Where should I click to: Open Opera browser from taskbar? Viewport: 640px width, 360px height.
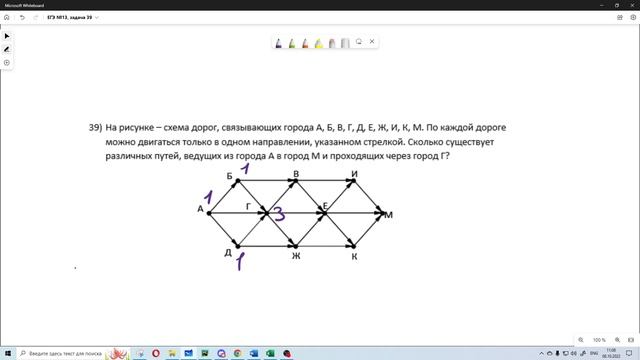coord(156,353)
